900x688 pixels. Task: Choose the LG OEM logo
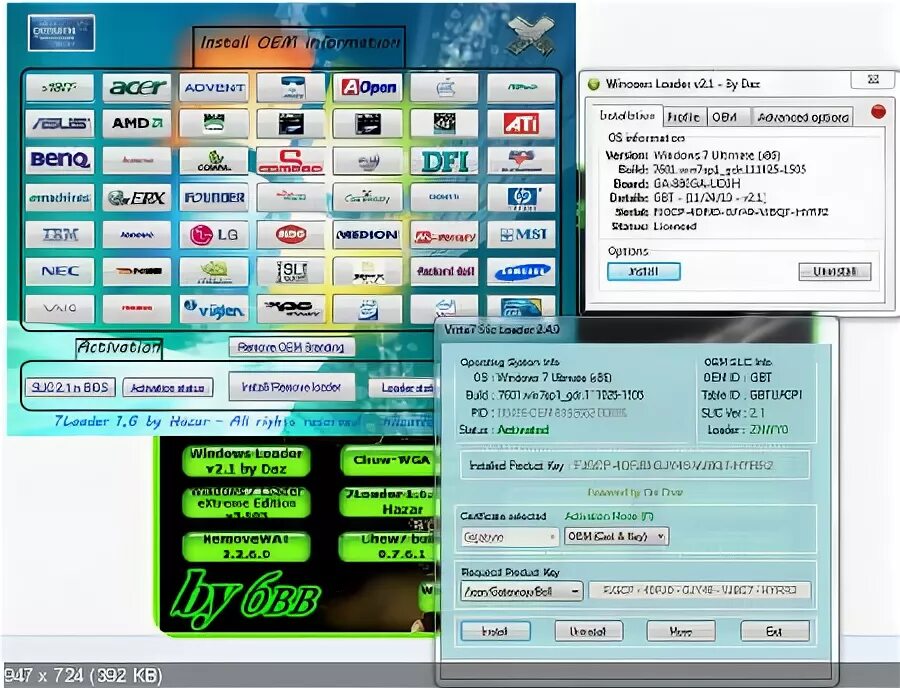click(x=214, y=234)
